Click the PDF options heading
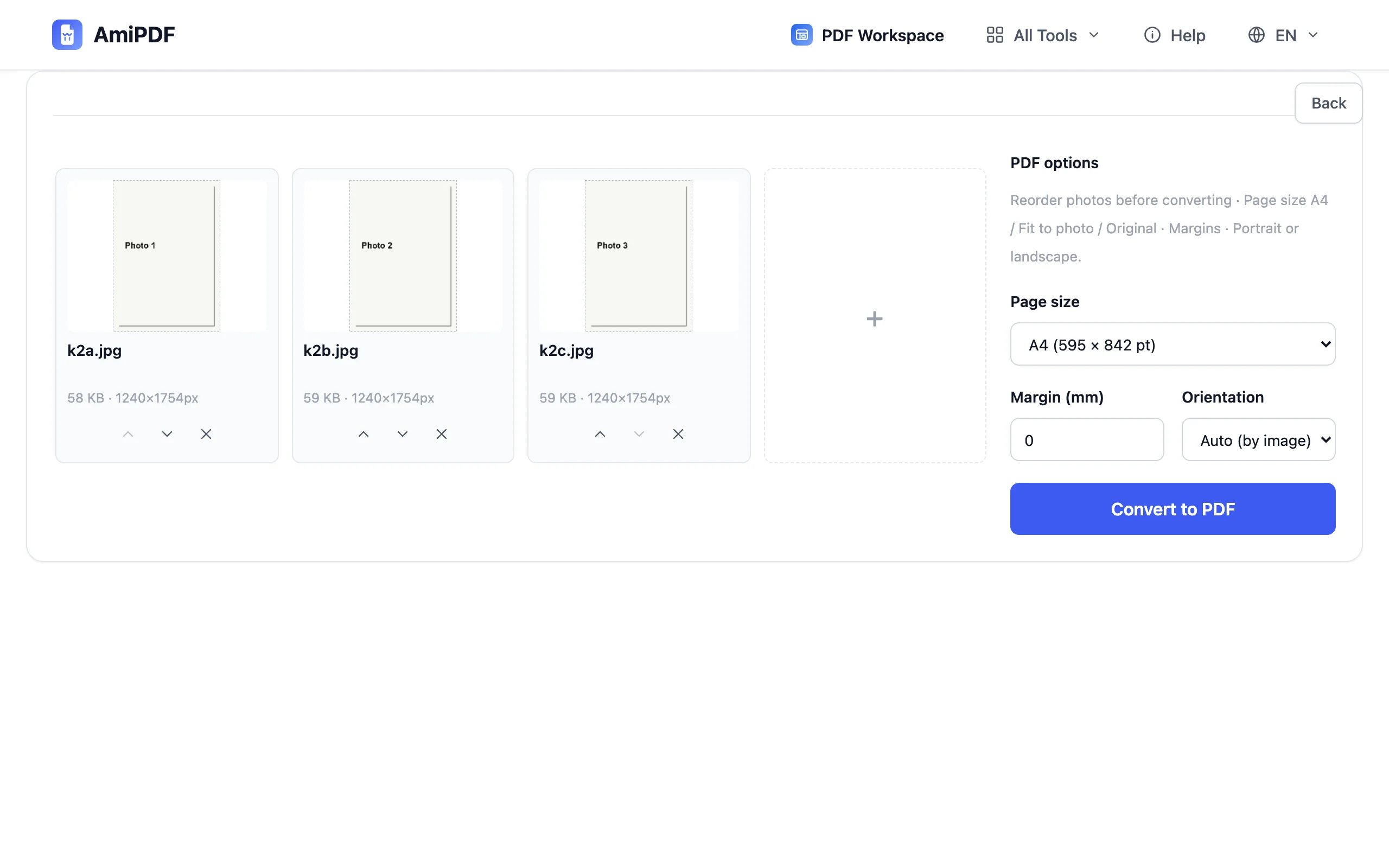 tap(1054, 163)
